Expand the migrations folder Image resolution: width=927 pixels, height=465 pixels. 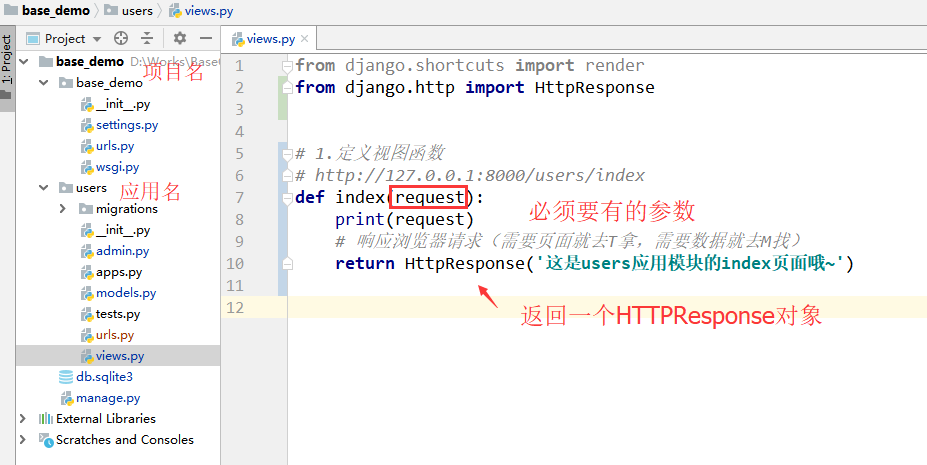click(x=63, y=209)
